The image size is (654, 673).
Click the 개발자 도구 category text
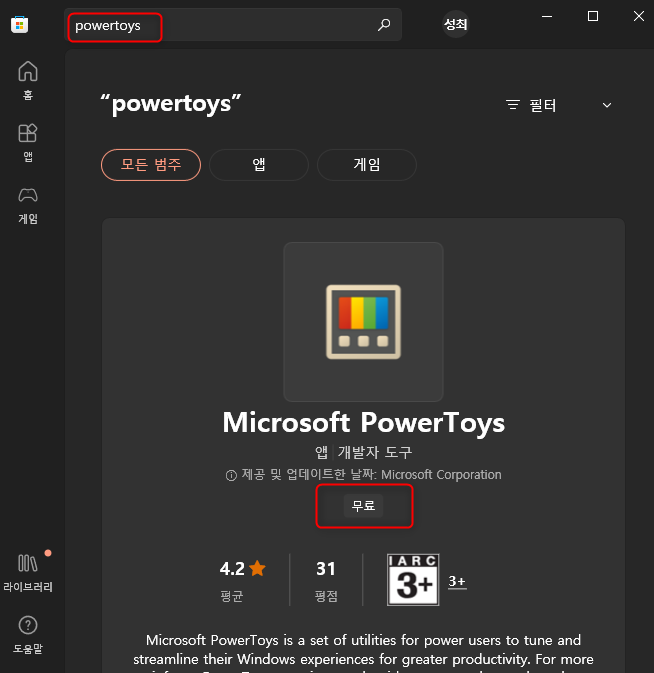[x=375, y=452]
